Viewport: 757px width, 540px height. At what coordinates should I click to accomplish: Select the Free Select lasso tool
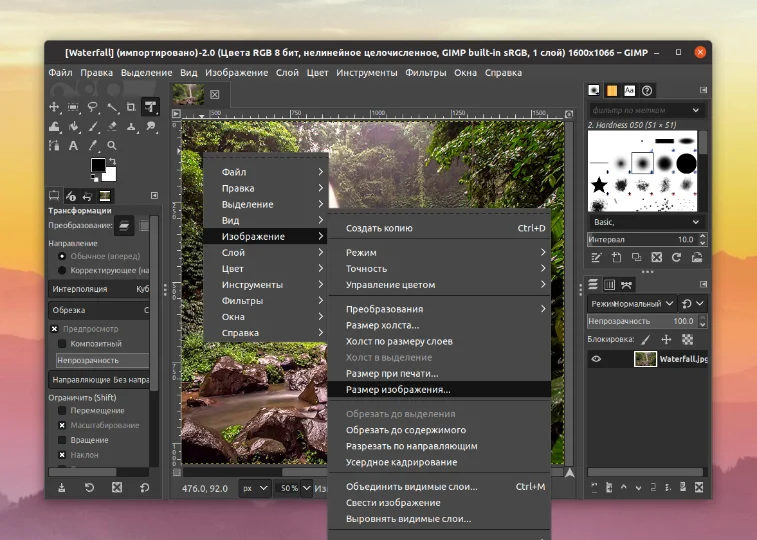click(x=92, y=107)
